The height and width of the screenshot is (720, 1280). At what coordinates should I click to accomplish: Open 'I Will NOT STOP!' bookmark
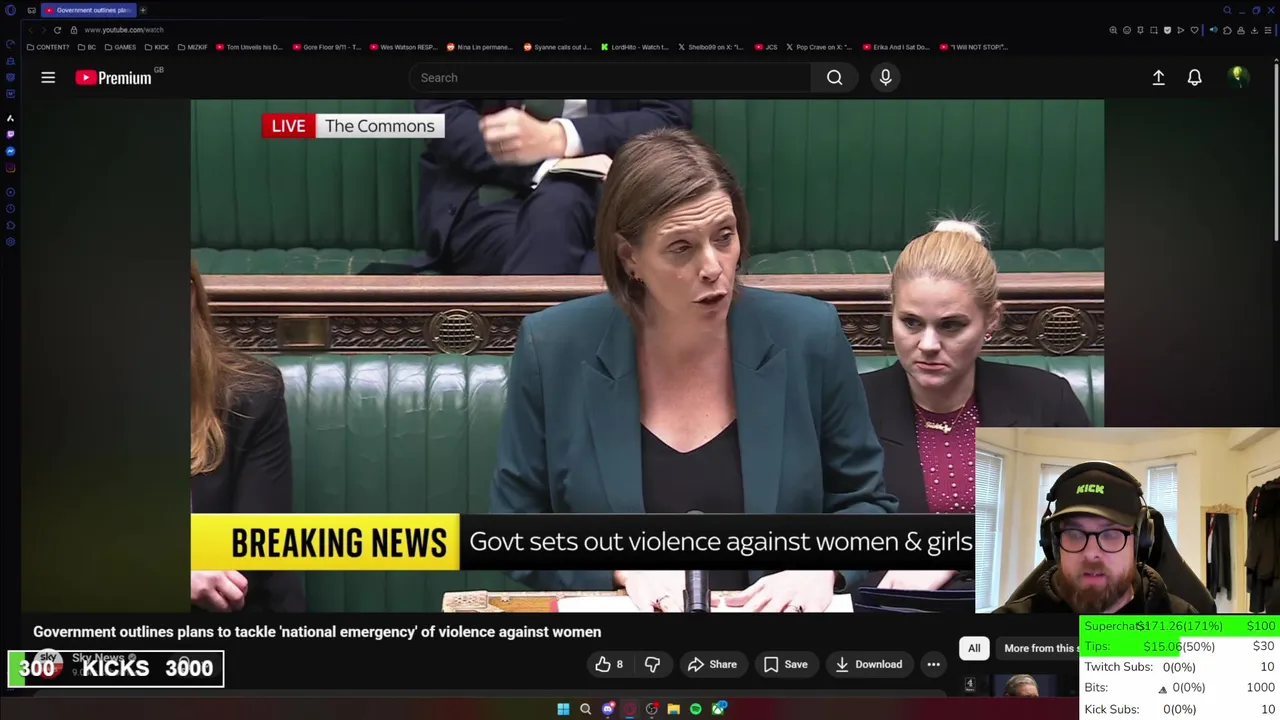pos(974,47)
